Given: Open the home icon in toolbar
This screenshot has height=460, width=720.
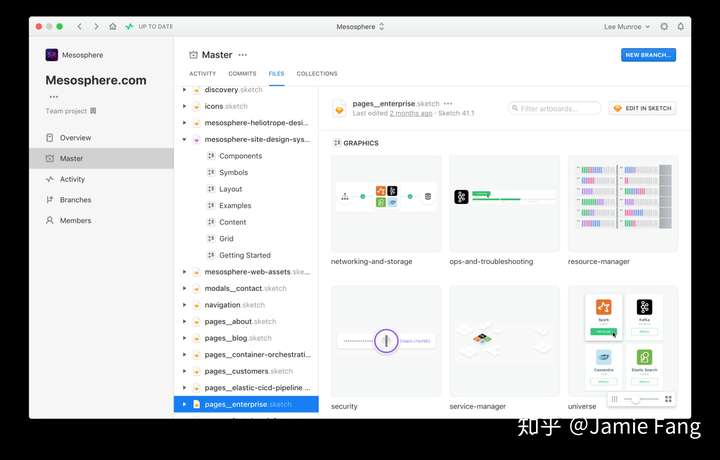Looking at the screenshot, I should click(x=112, y=27).
